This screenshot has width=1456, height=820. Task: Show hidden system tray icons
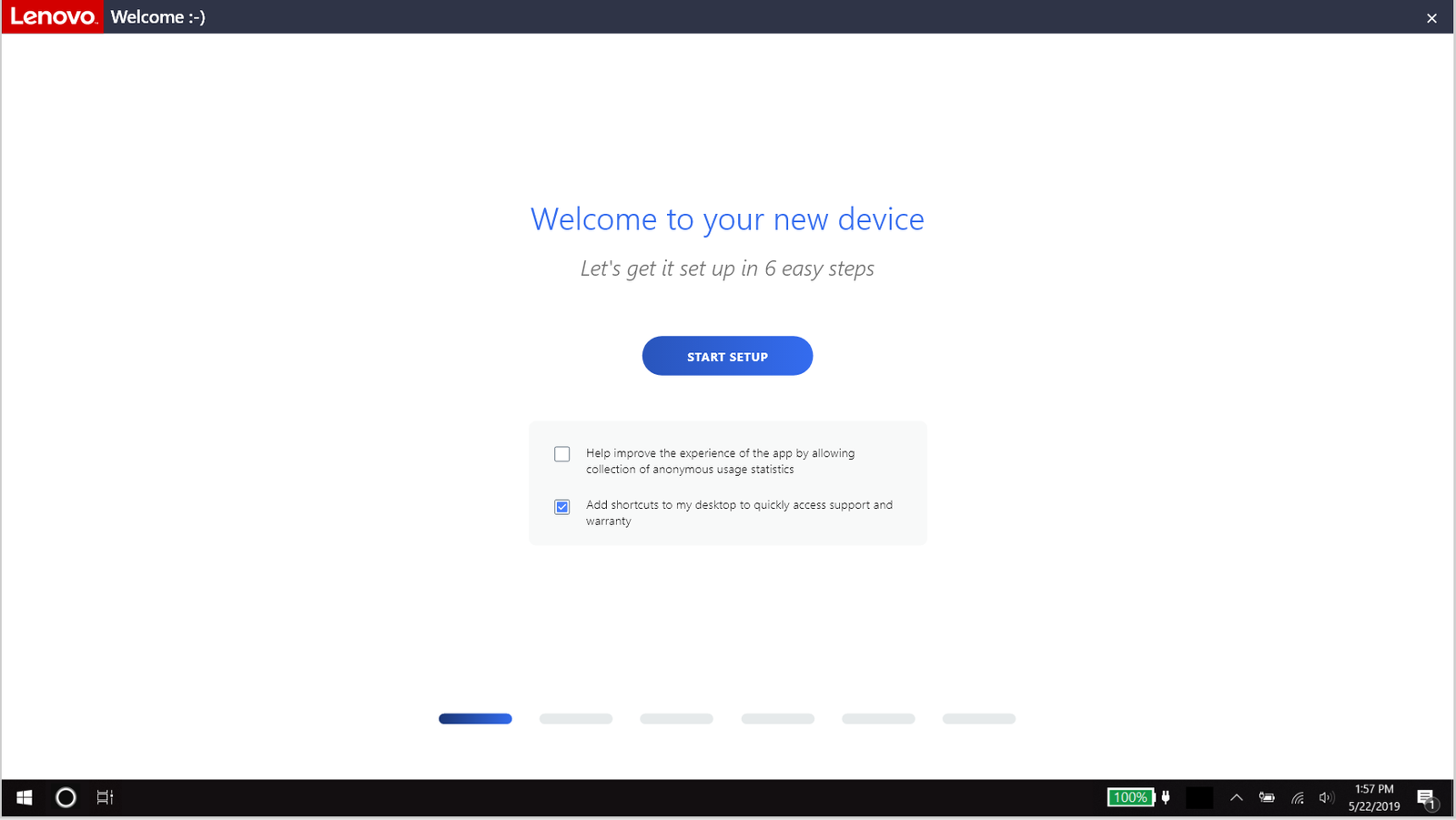pos(1236,797)
